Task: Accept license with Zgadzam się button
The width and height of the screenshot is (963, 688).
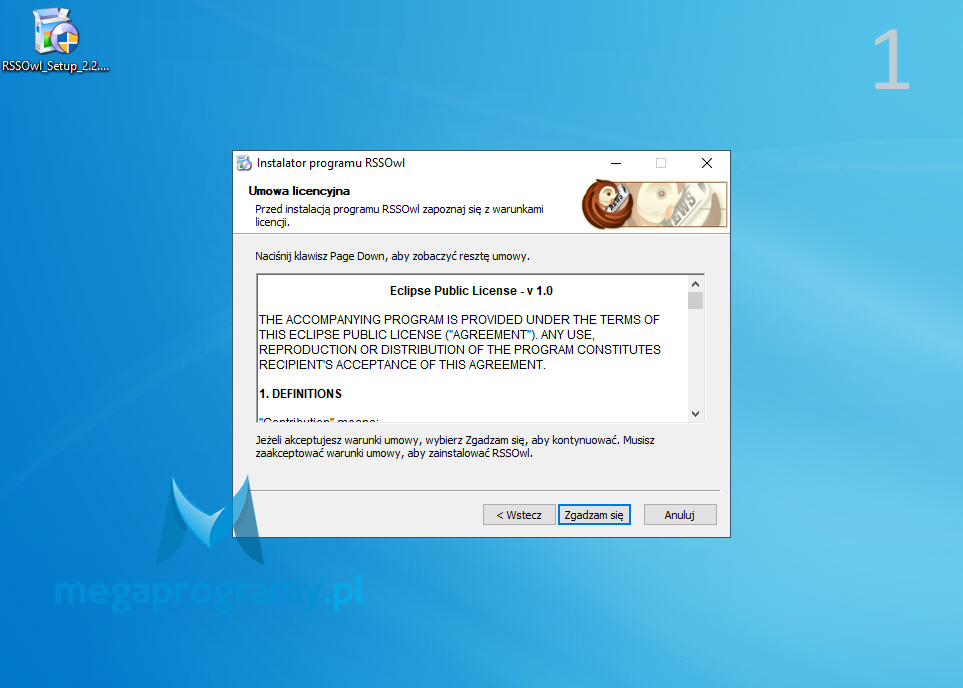Action: pyautogui.click(x=594, y=515)
